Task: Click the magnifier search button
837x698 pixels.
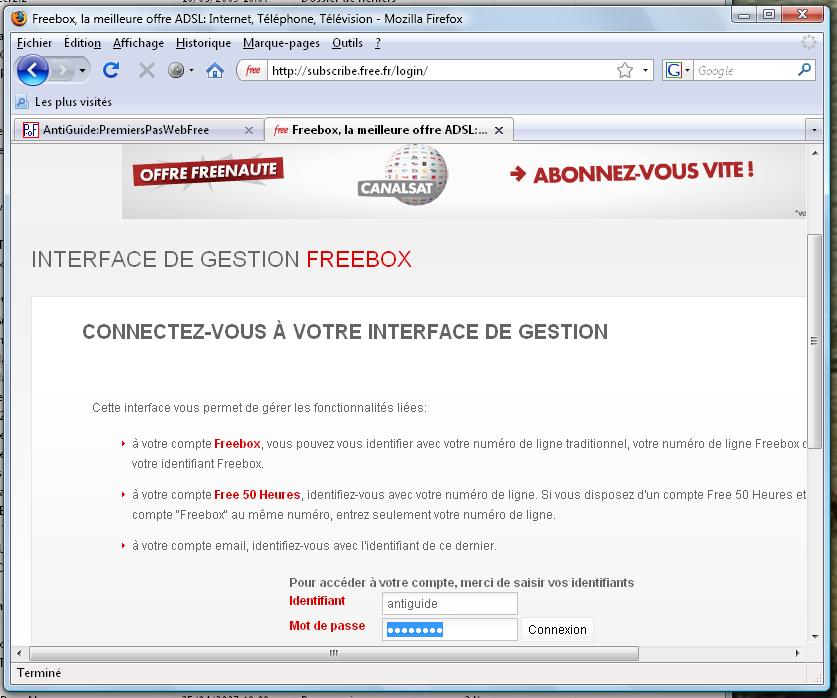Action: [804, 69]
